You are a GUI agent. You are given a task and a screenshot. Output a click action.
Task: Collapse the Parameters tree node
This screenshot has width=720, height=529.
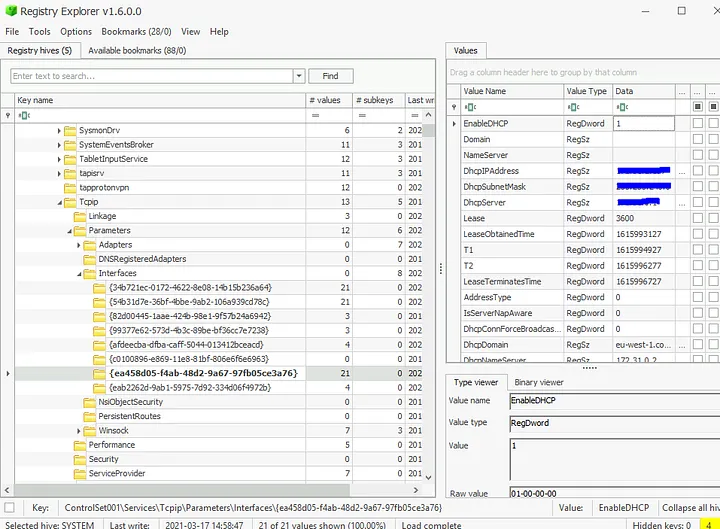[x=69, y=231]
